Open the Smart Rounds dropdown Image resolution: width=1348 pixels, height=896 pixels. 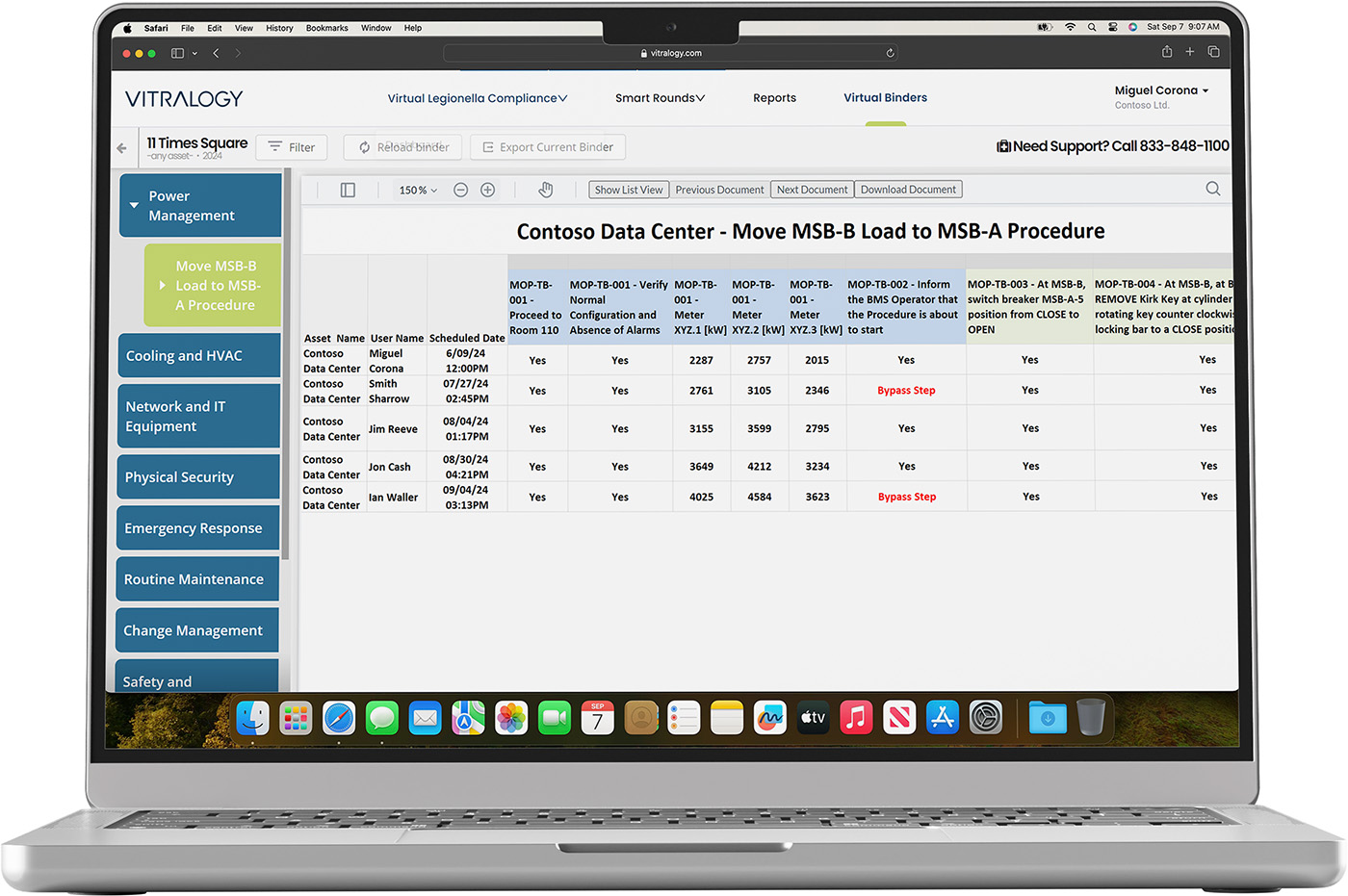[x=661, y=98]
